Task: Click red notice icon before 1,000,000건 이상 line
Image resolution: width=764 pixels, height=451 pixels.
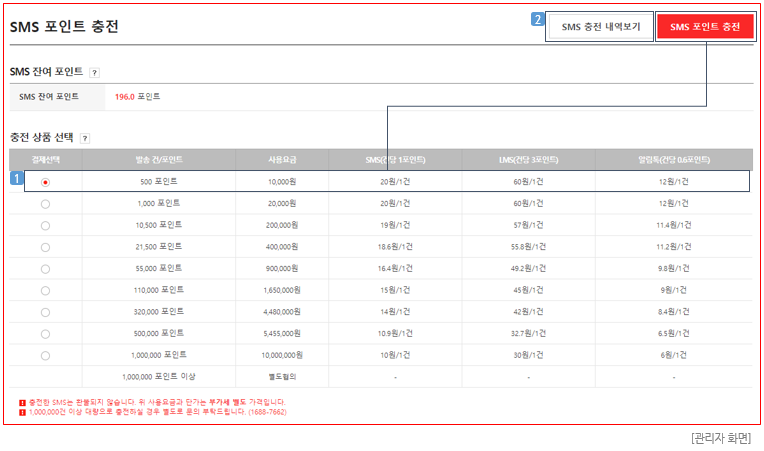Action: coord(22,411)
